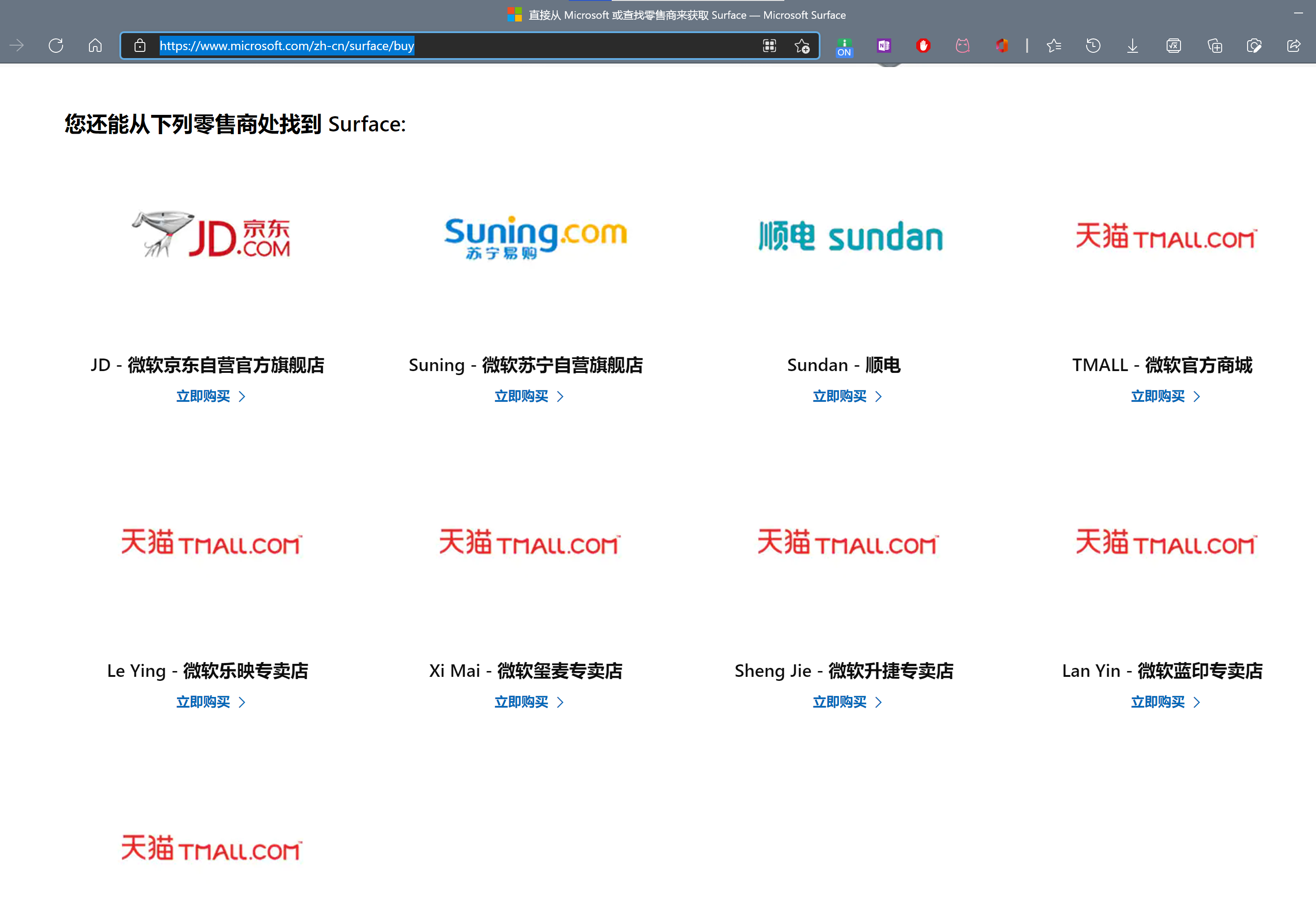Minimize the browser window

(1298, 13)
